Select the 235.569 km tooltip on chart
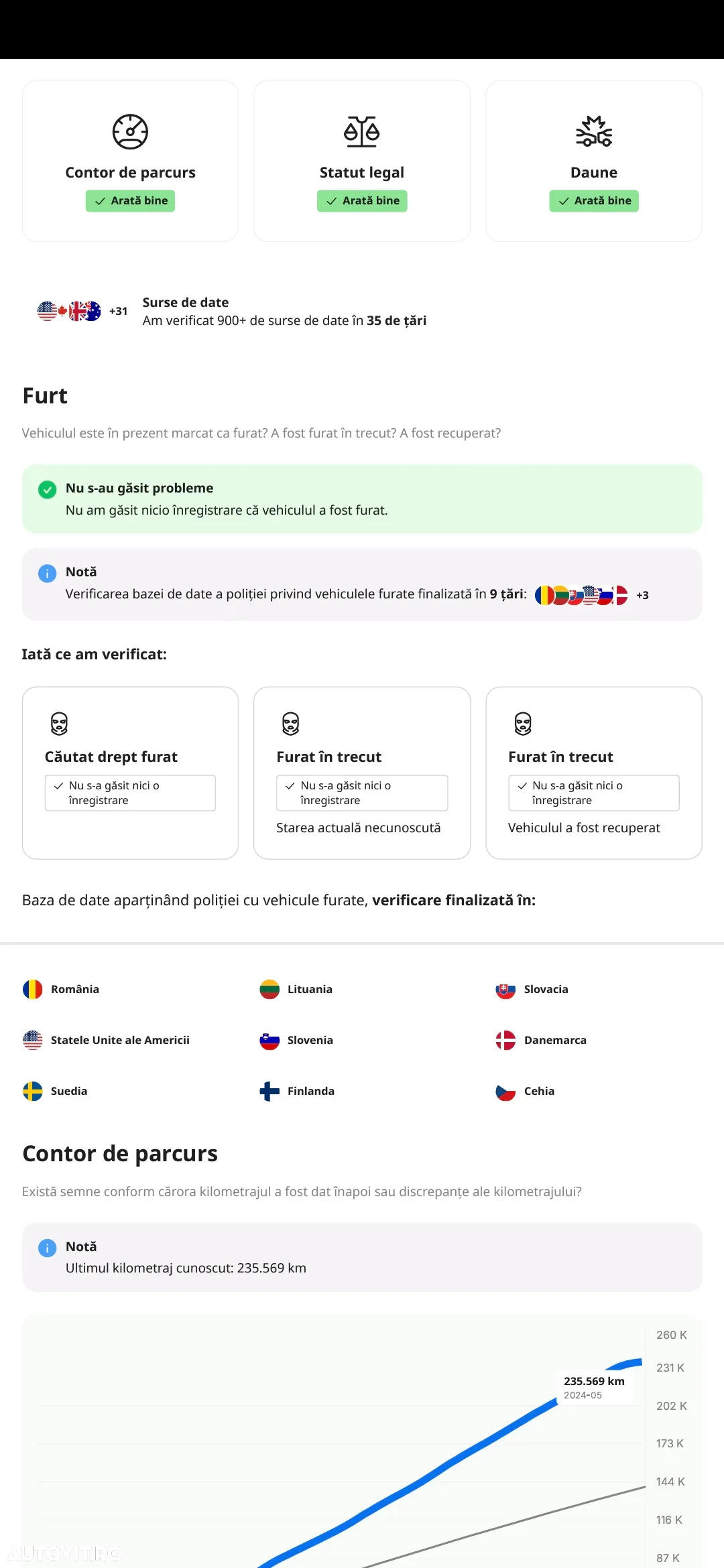 (x=595, y=1387)
